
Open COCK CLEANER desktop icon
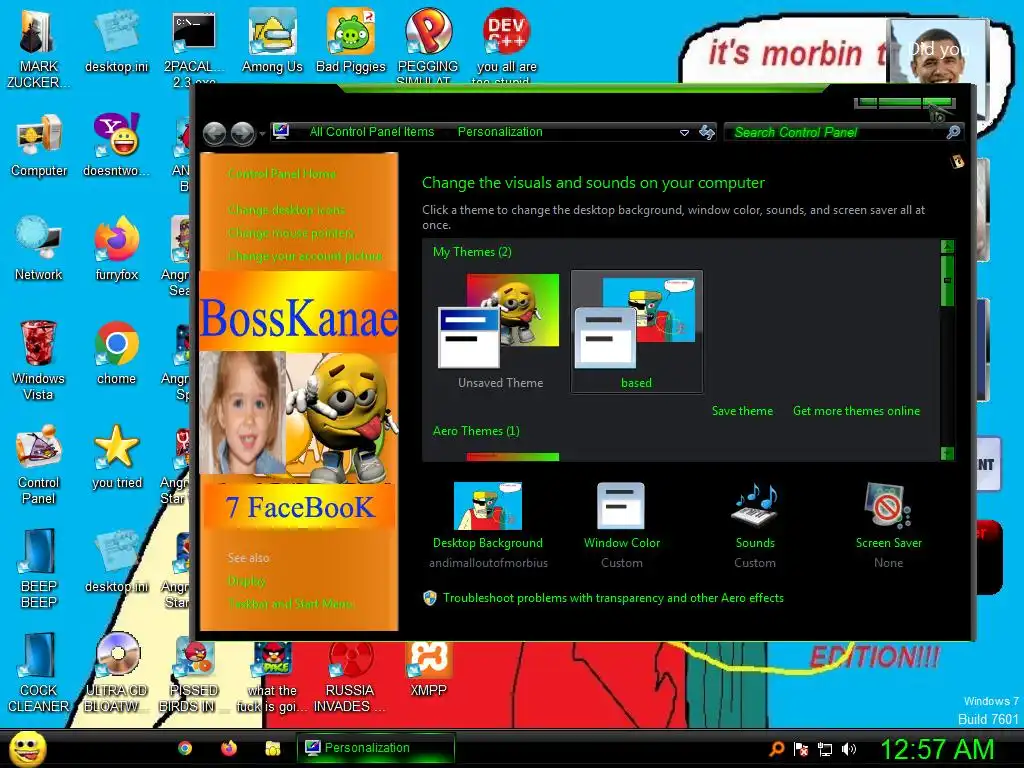38,672
